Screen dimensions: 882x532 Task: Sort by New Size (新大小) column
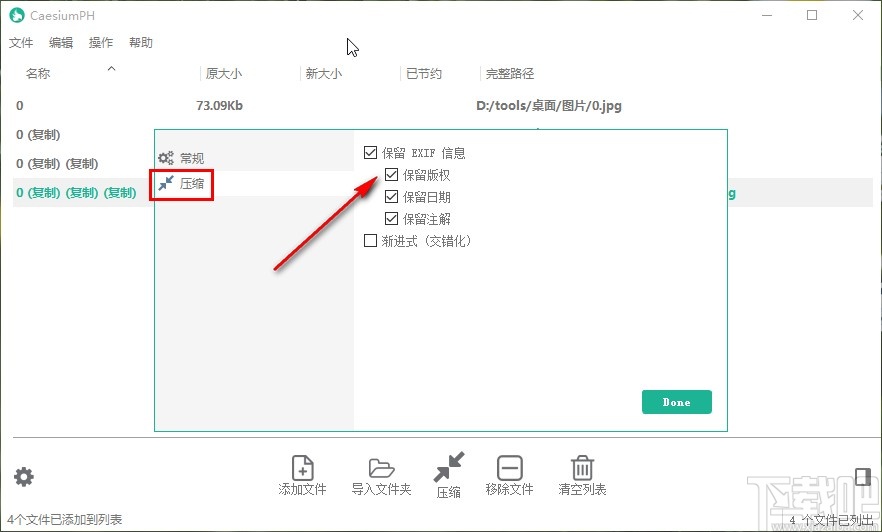coord(323,74)
